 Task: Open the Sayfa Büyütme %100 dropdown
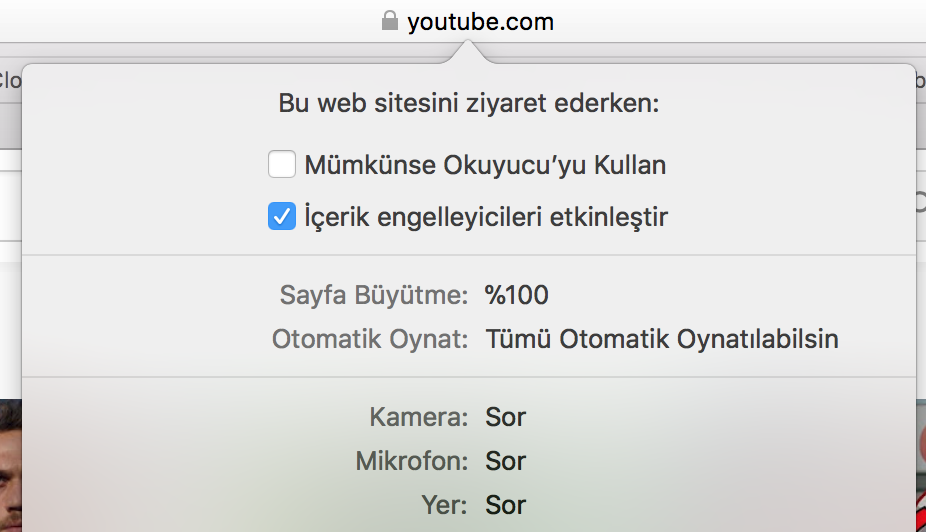pyautogui.click(x=517, y=295)
